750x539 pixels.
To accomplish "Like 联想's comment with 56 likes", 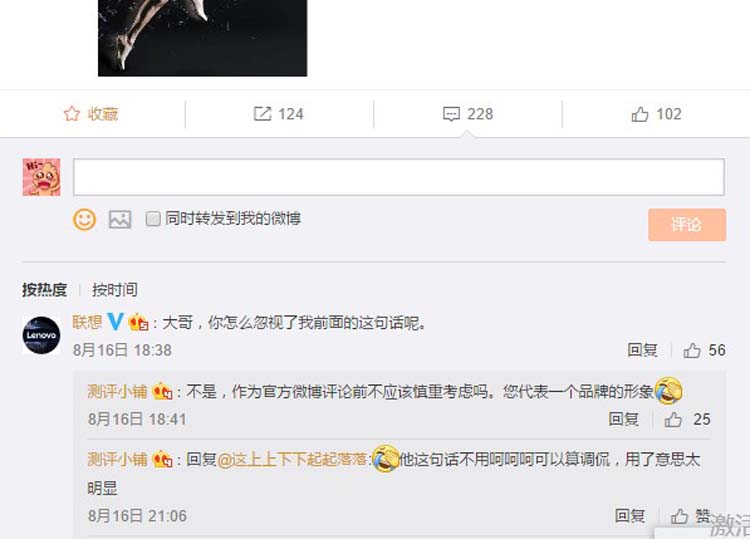I will click(x=692, y=351).
